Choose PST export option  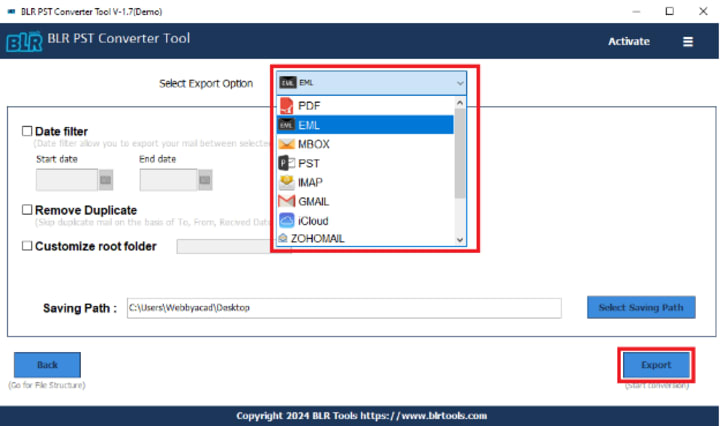coord(365,163)
